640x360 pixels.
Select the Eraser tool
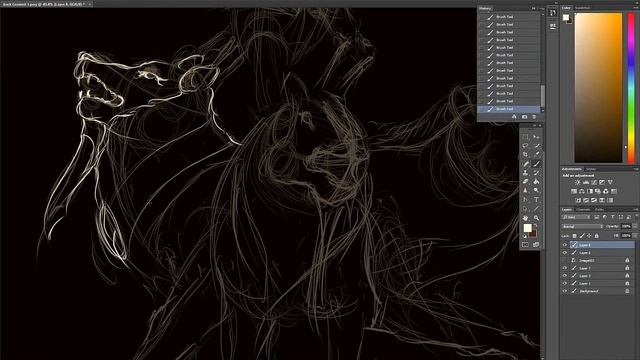[525, 182]
